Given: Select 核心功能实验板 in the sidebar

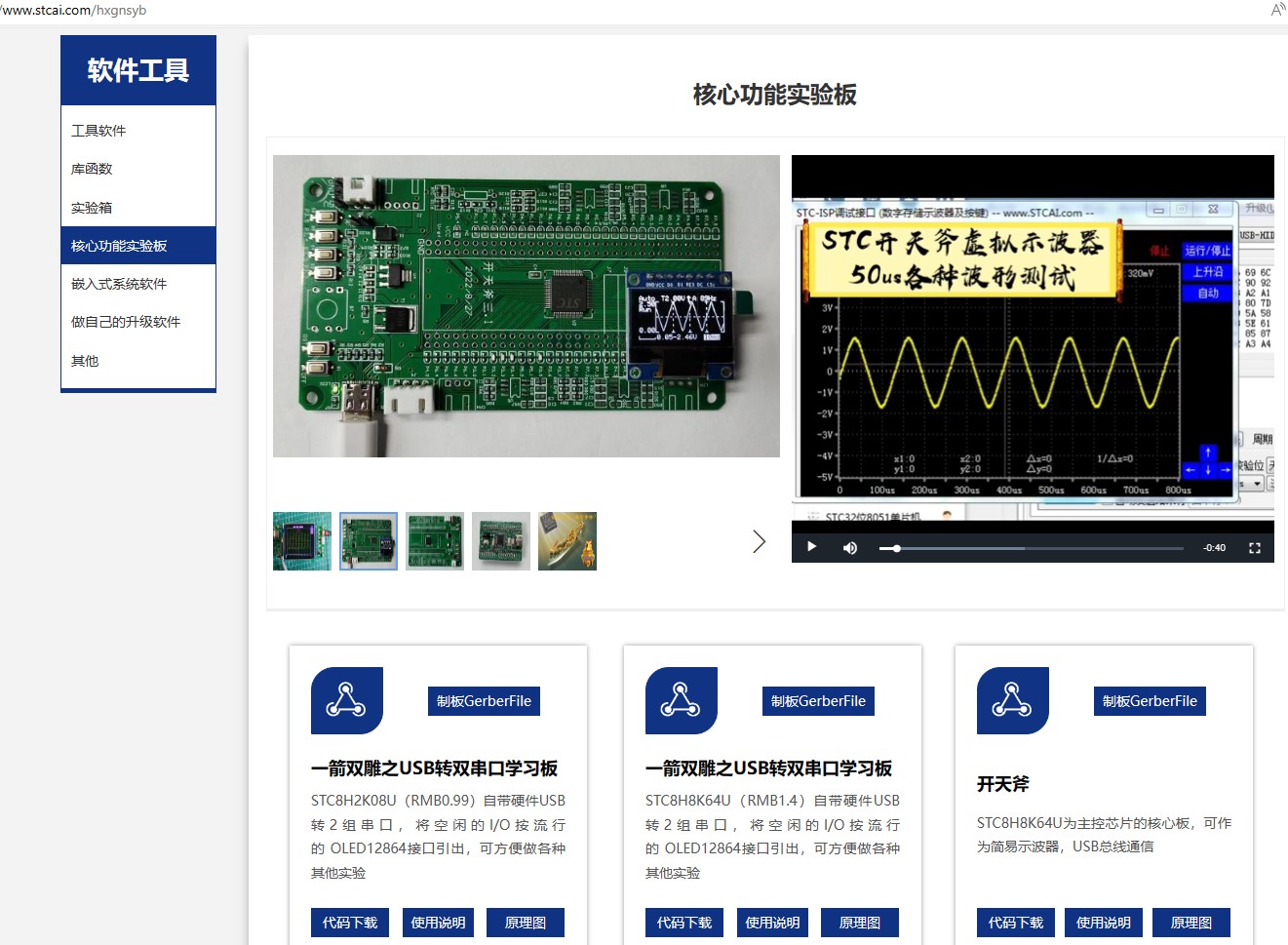Looking at the screenshot, I should [x=138, y=246].
